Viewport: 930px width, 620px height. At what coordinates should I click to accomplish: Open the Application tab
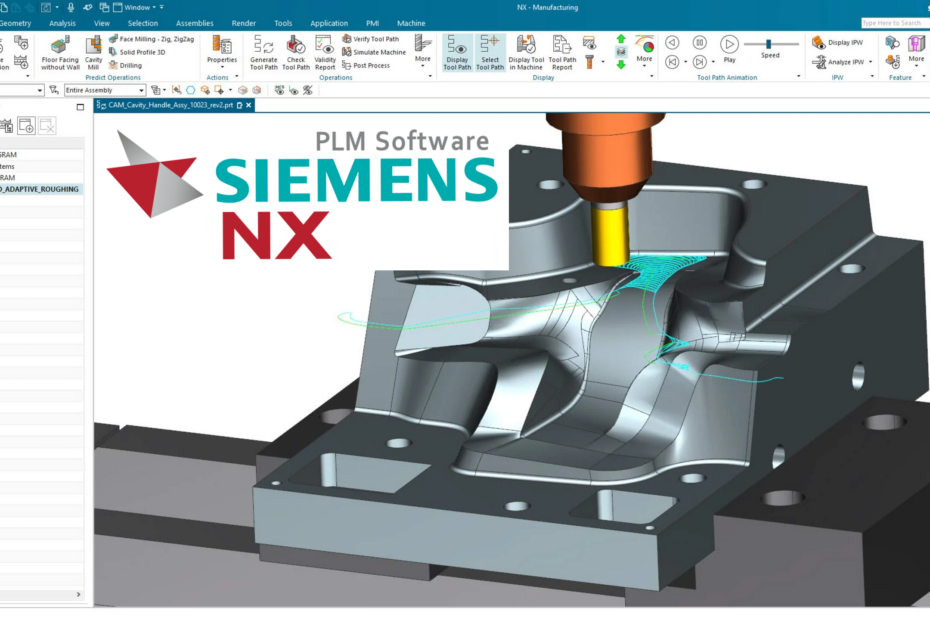tap(329, 23)
